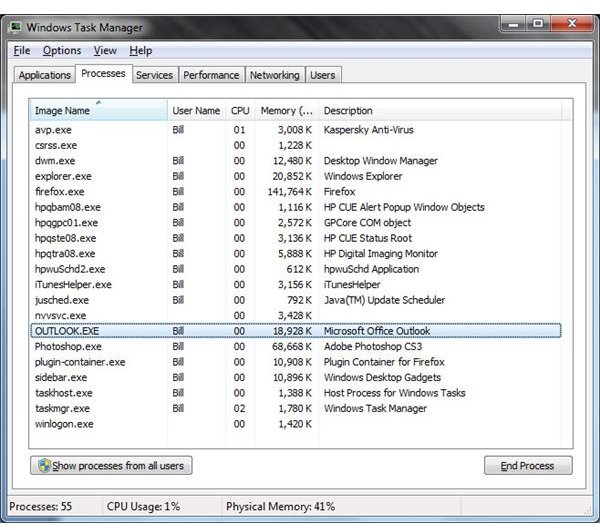Screen dimensions: 600x530
Task: Select the nvvsvc.exe process
Action: 295,316
